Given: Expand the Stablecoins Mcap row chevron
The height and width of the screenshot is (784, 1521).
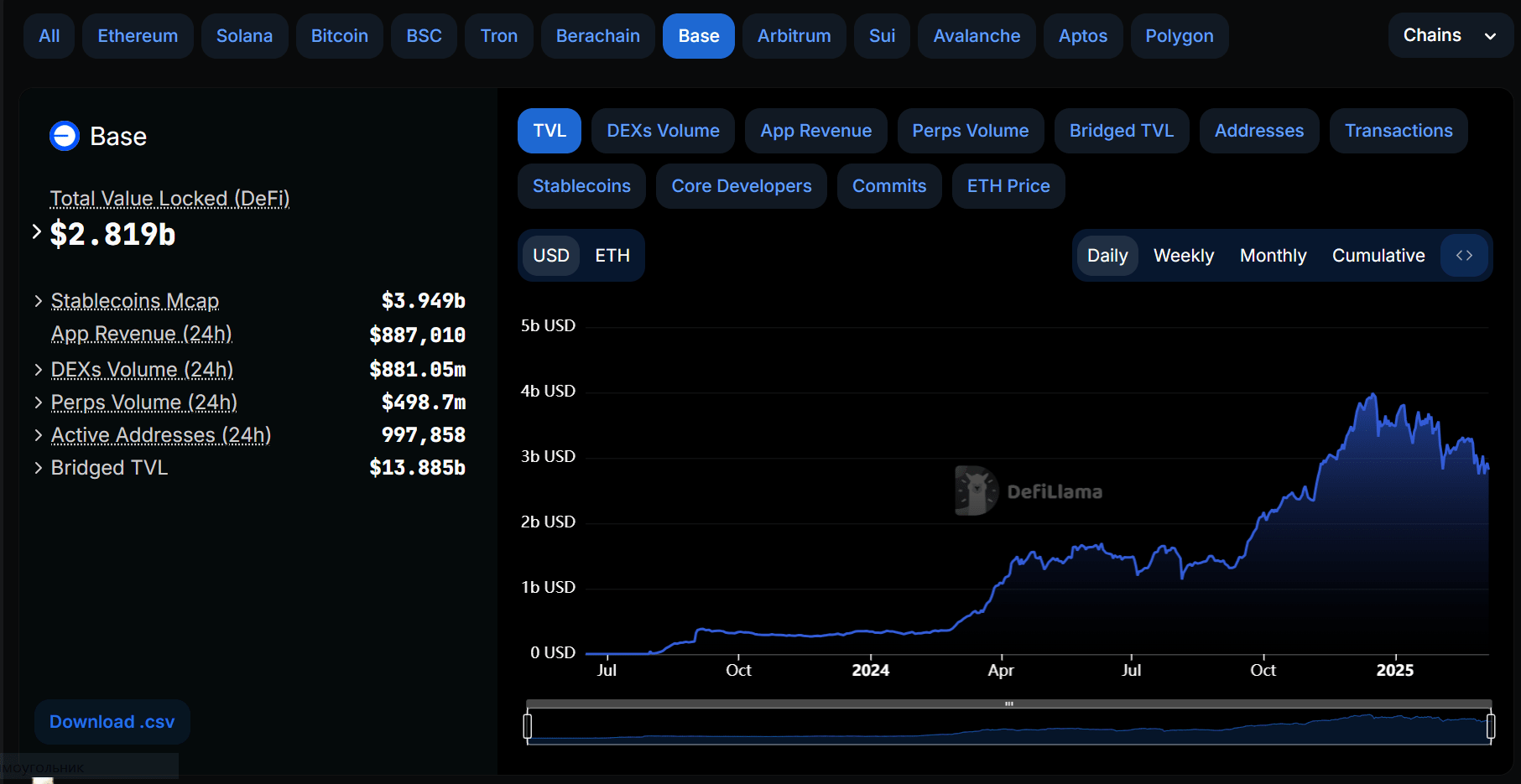Looking at the screenshot, I should tap(38, 301).
